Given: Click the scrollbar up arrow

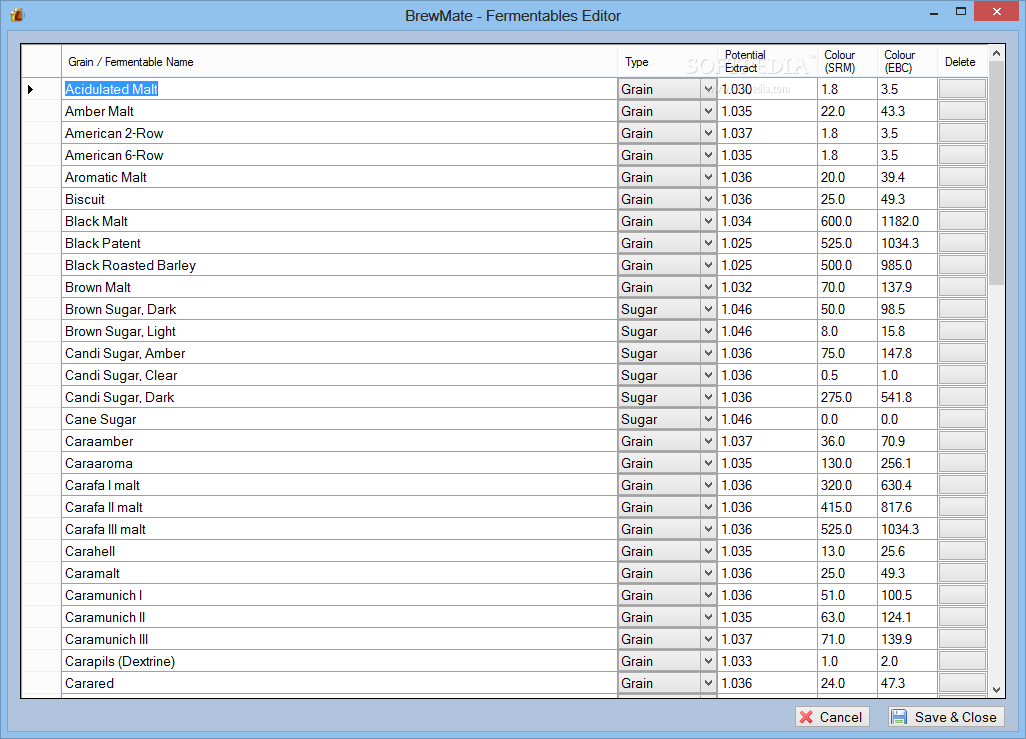Looking at the screenshot, I should 997,53.
